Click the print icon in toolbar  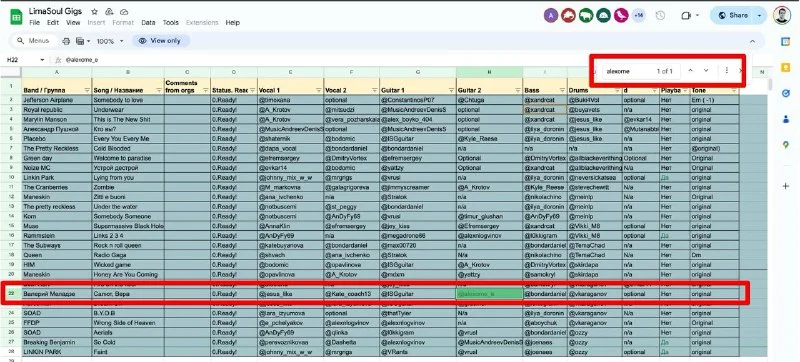point(66,41)
